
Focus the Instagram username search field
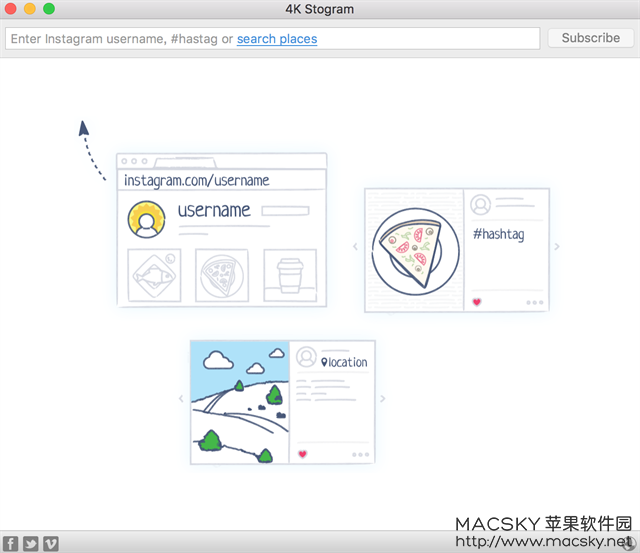click(273, 39)
